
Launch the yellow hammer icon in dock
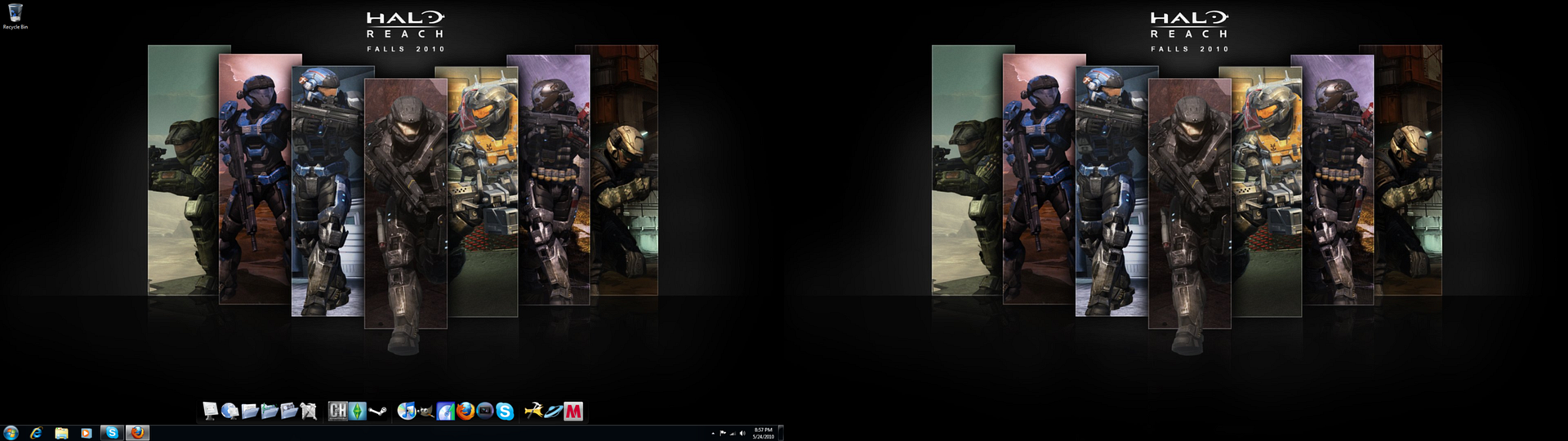click(533, 411)
